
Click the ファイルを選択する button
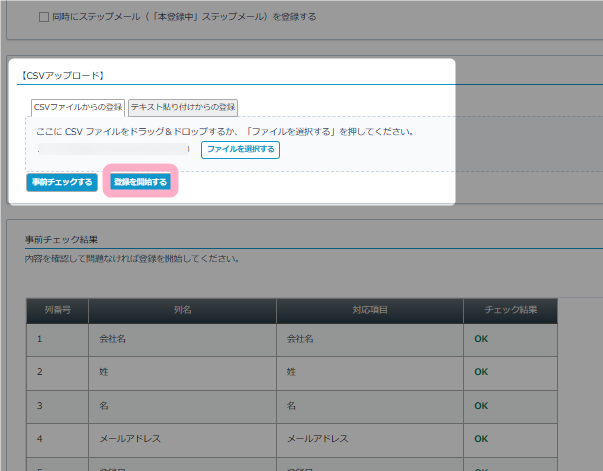coord(240,149)
